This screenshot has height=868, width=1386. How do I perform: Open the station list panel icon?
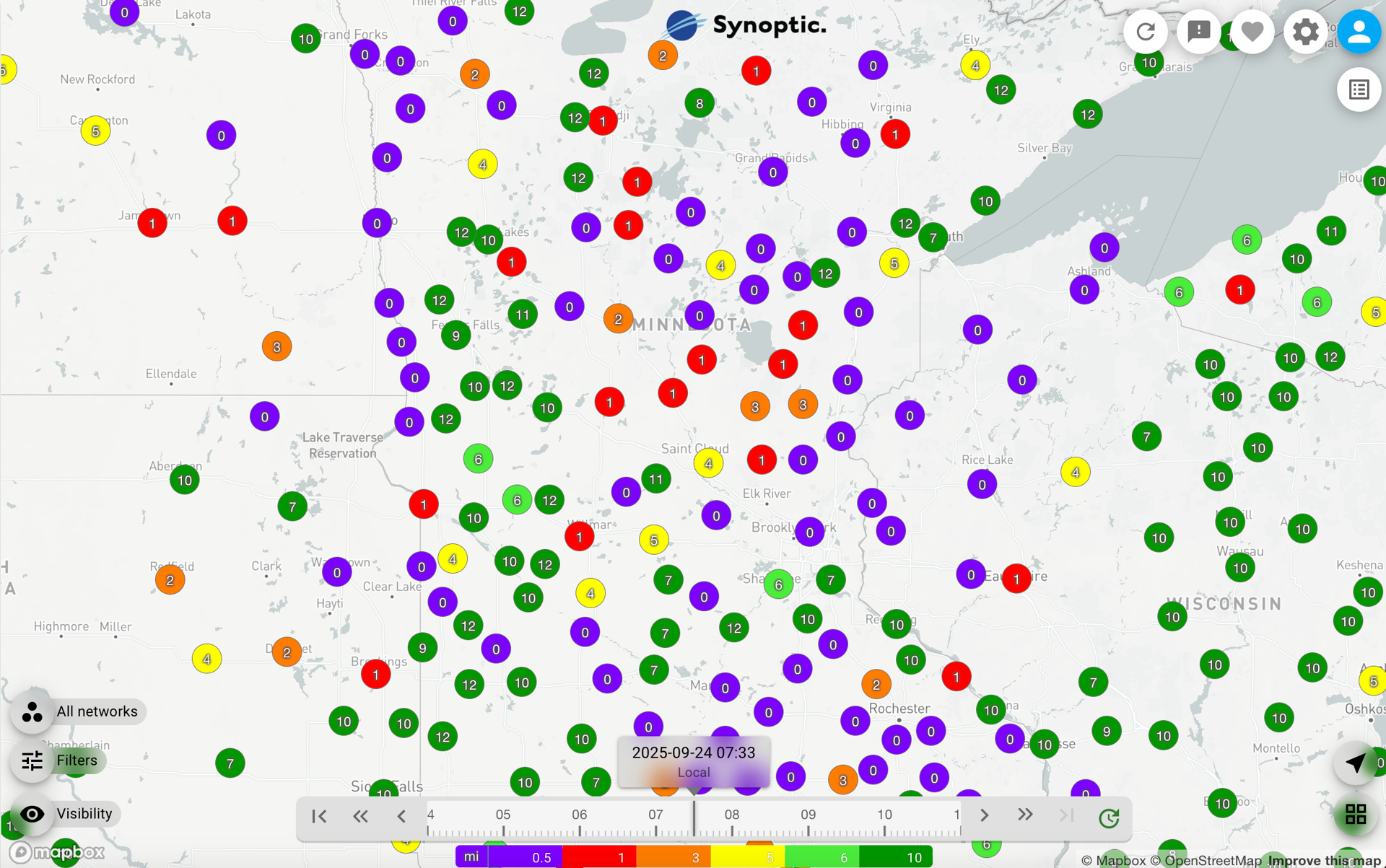[1359, 89]
